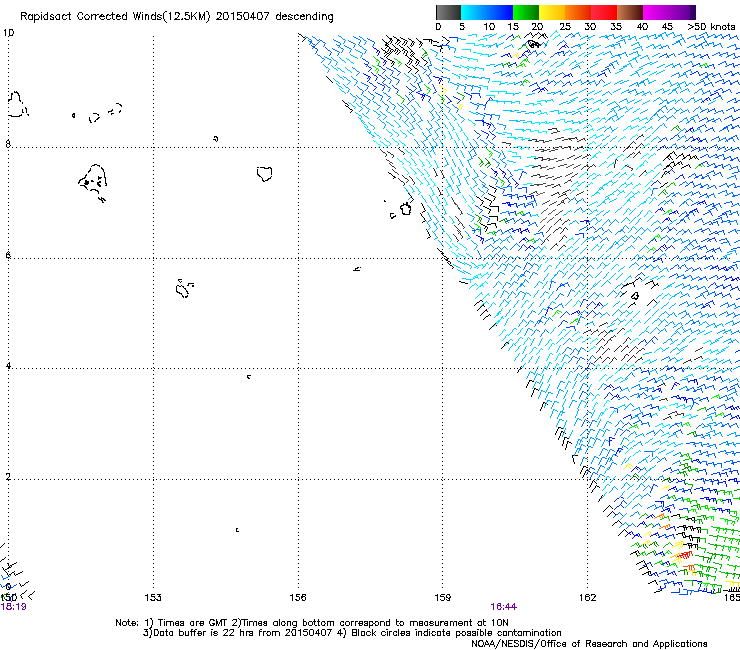Click legend tick label '25'
Screen dimensions: 740x650
tap(565, 27)
